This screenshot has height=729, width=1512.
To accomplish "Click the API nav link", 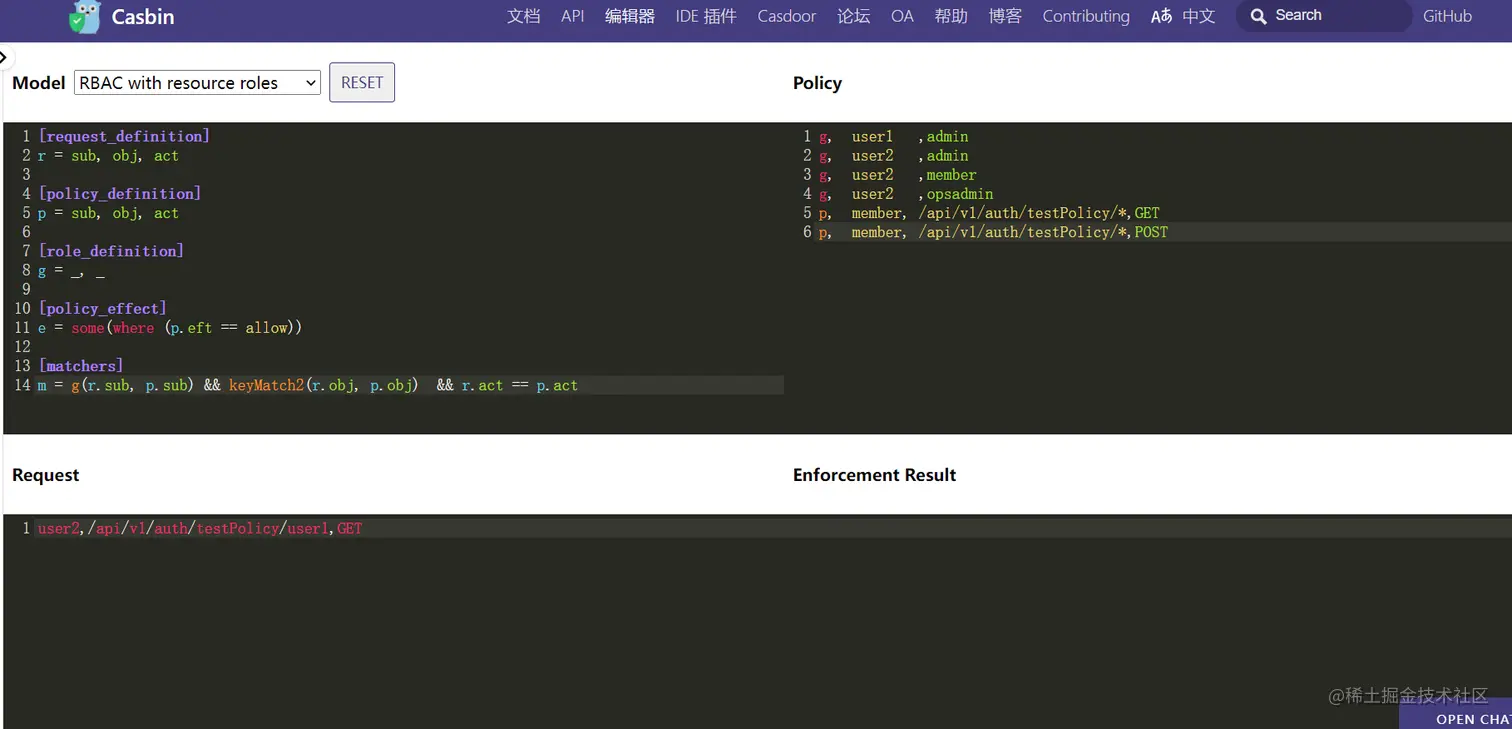I will (x=572, y=16).
